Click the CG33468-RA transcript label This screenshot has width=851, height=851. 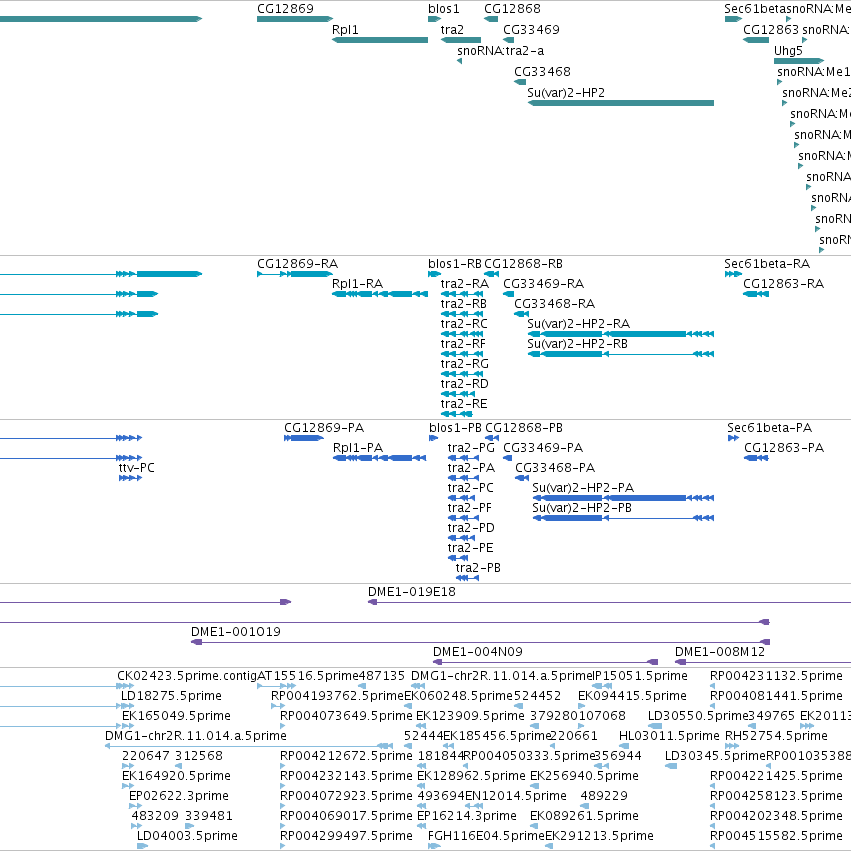(x=554, y=304)
